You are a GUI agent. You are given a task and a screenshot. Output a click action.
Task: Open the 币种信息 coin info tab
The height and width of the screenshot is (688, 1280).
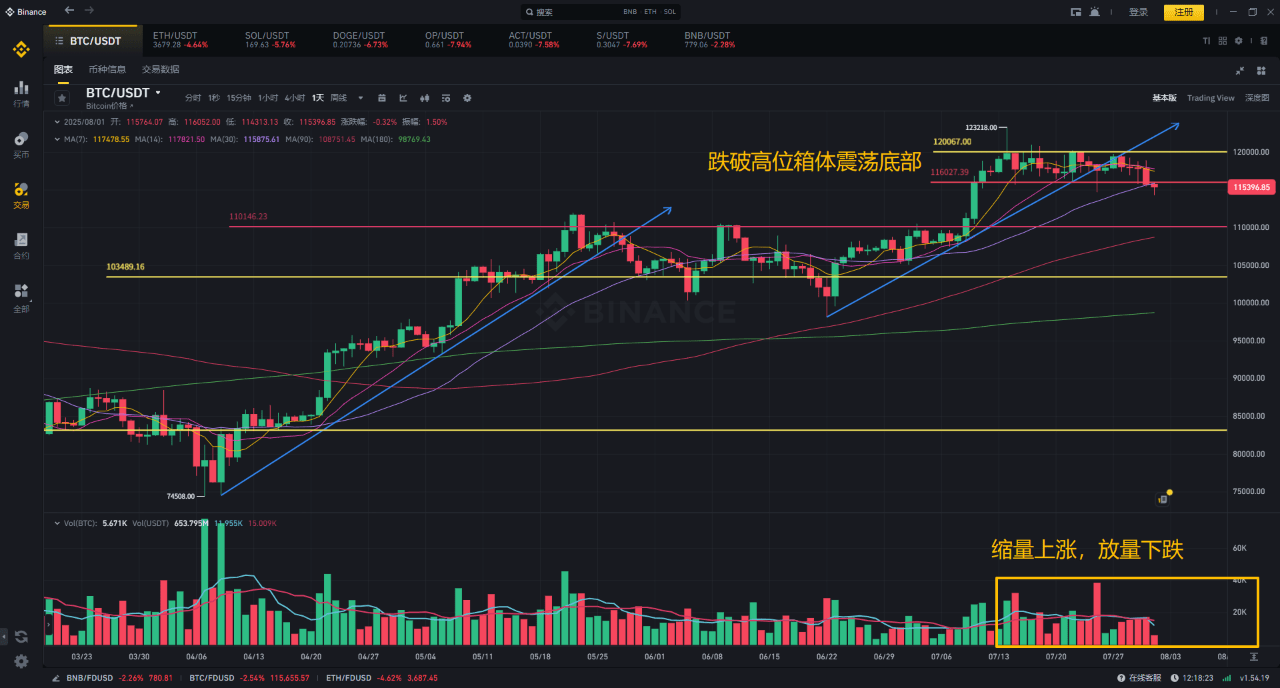click(x=107, y=69)
